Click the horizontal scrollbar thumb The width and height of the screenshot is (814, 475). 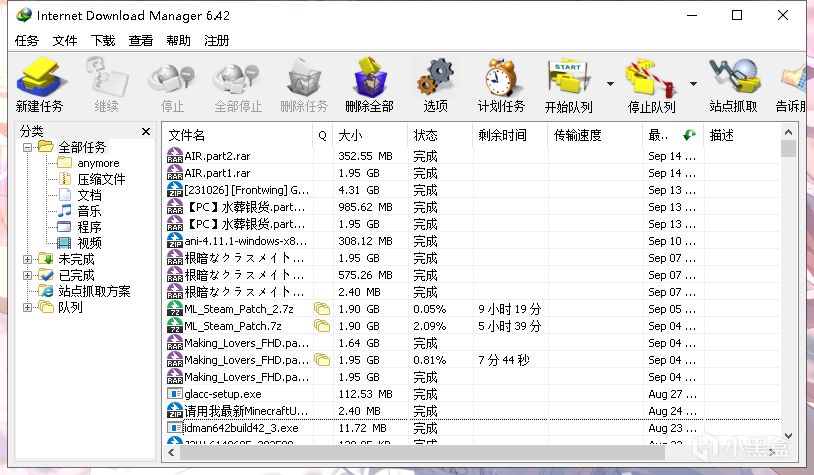coord(423,453)
